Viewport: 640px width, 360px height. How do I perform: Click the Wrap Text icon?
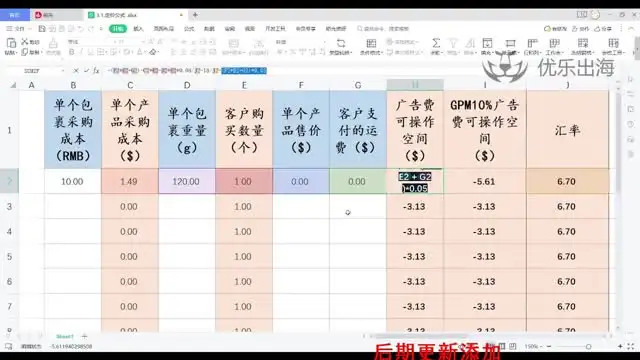pos(258,43)
